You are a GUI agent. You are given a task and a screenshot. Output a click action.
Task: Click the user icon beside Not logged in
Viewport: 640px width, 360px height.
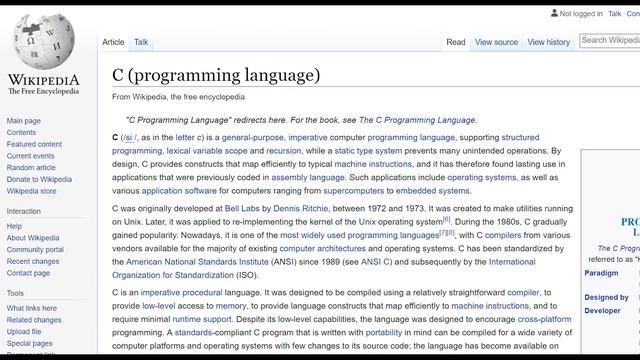pos(554,13)
